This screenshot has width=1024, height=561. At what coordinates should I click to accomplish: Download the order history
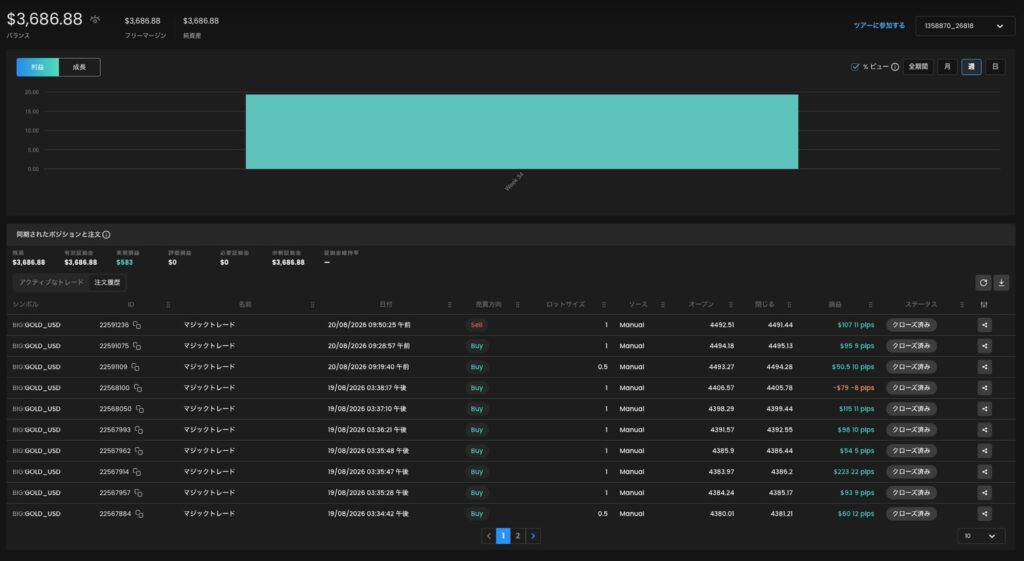coord(1001,283)
